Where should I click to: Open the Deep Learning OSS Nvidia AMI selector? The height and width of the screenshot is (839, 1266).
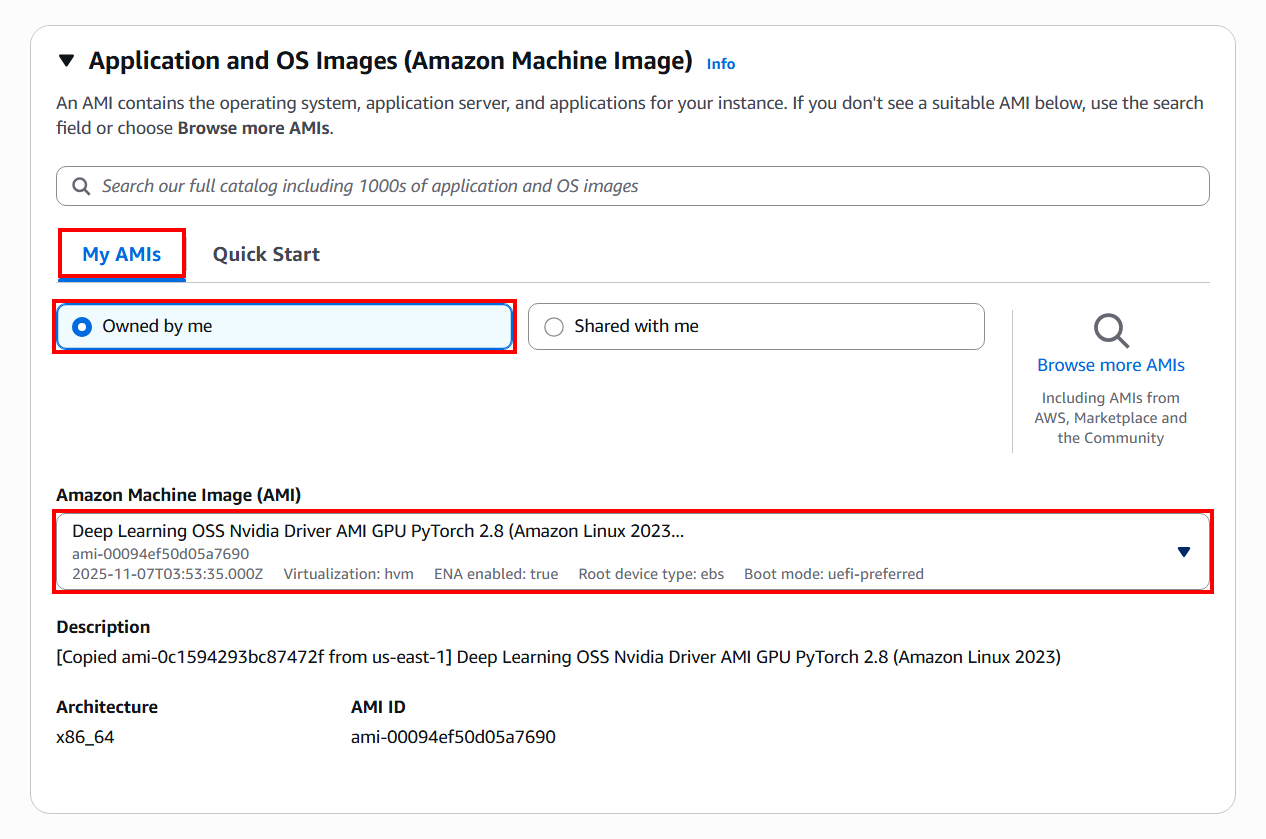tap(620, 552)
